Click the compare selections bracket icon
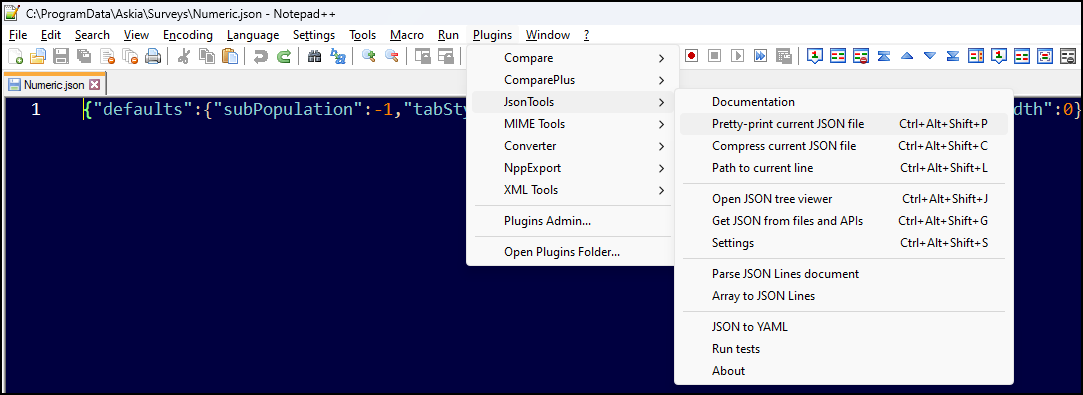The width and height of the screenshot is (1083, 395). click(x=1045, y=56)
